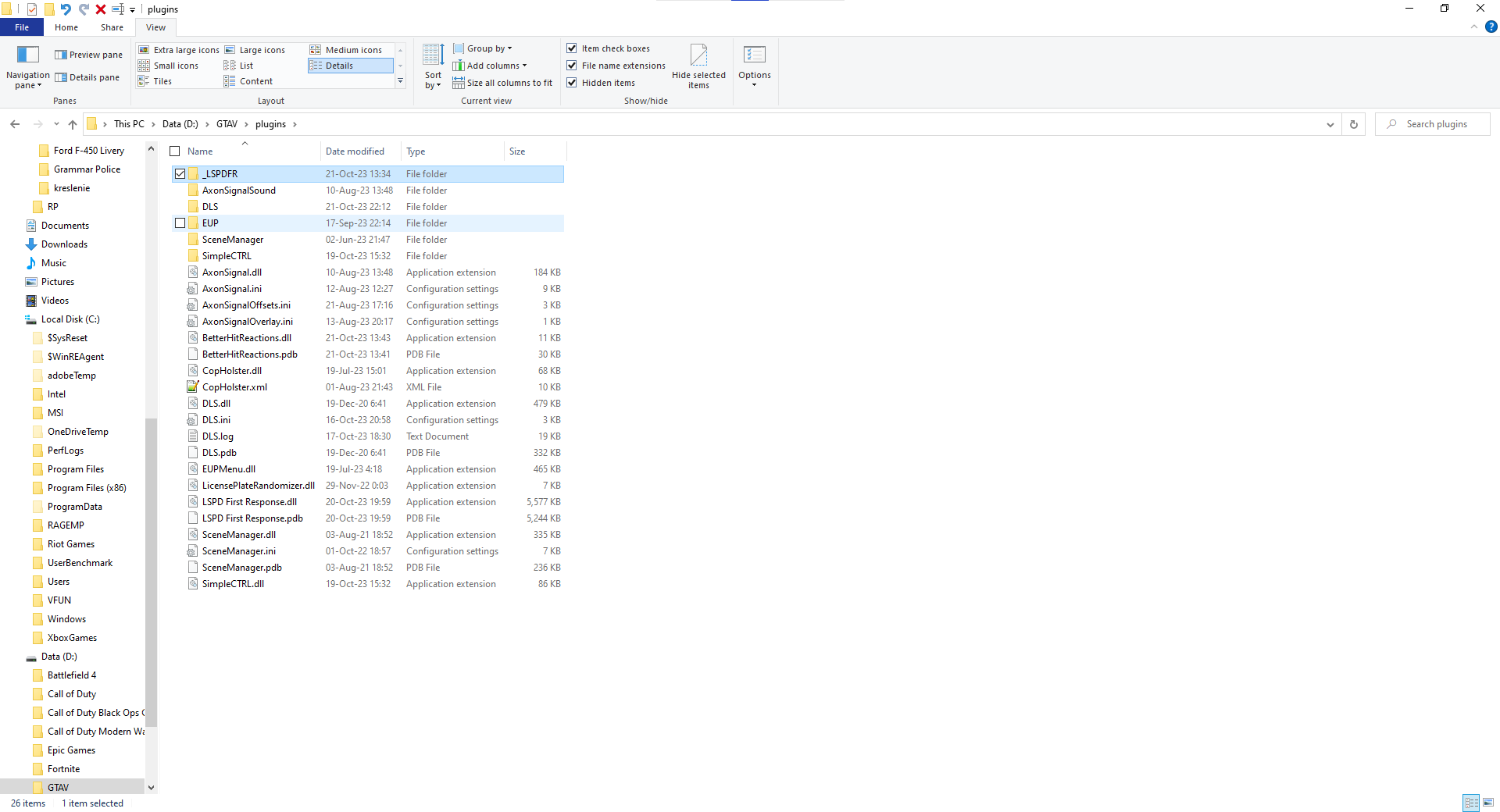Open the Sort by menu
Viewport: 1500px width, 812px height.
[433, 67]
